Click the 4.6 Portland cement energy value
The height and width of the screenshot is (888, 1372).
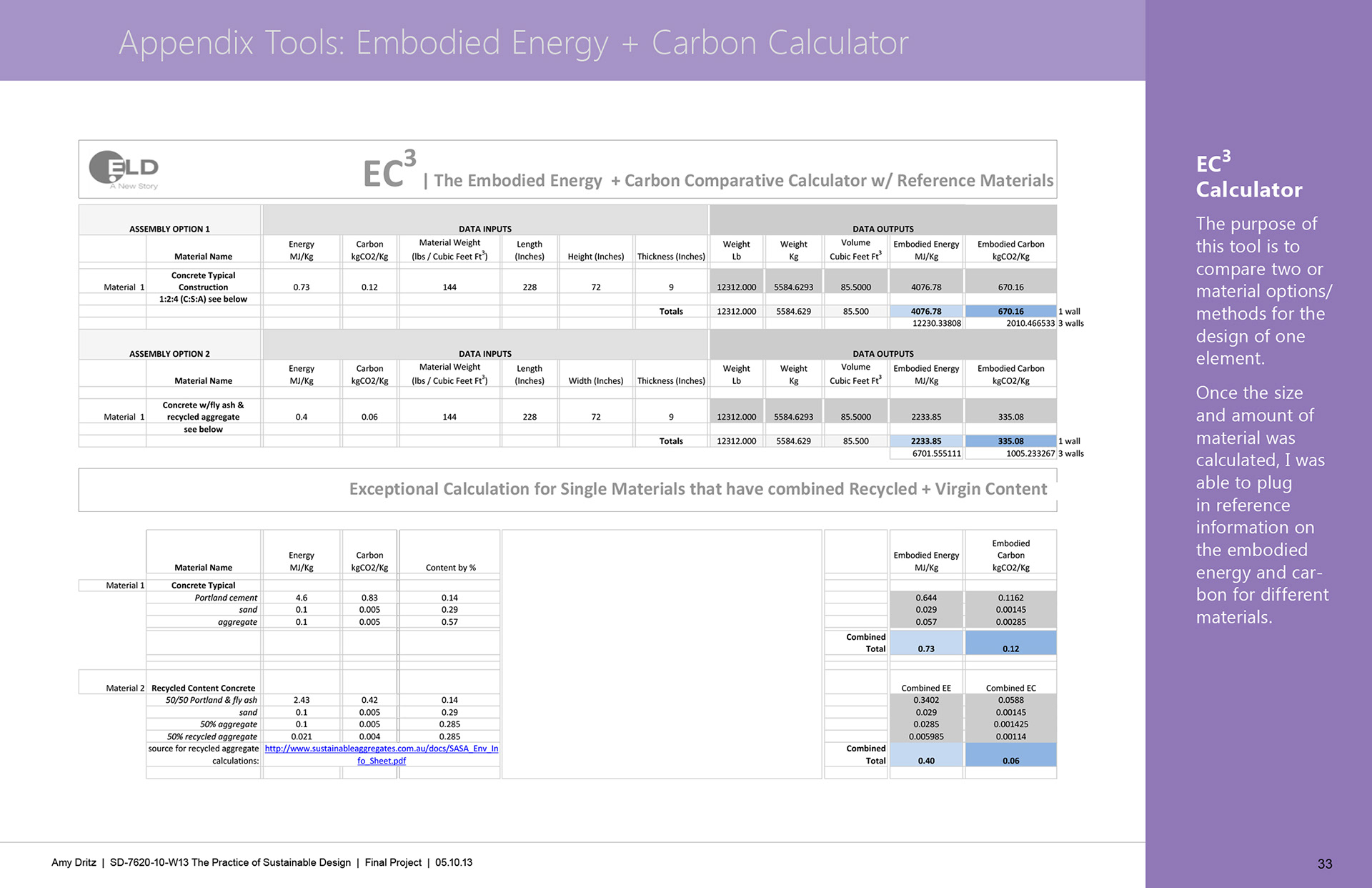[302, 598]
